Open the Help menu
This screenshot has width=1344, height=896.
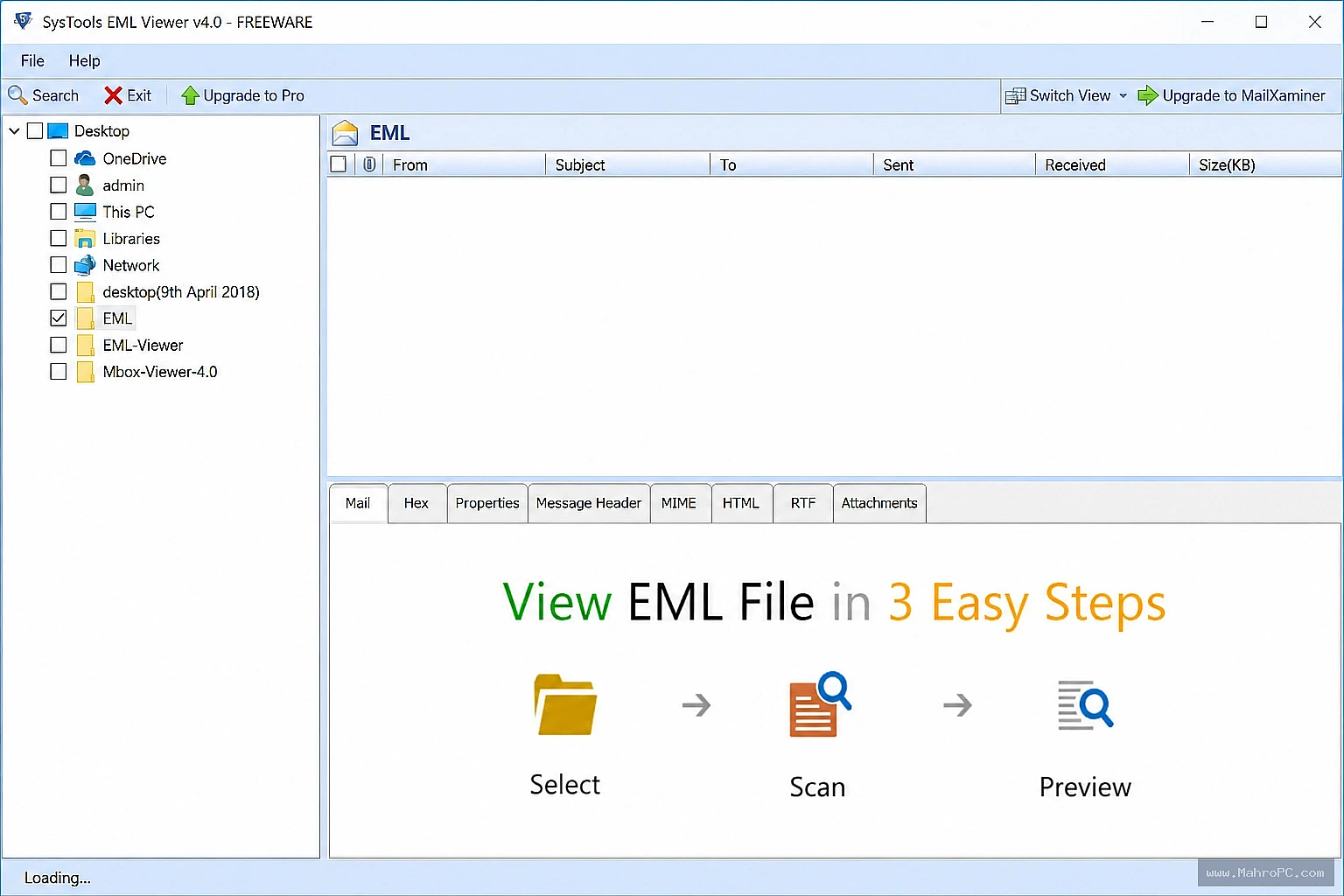[85, 60]
